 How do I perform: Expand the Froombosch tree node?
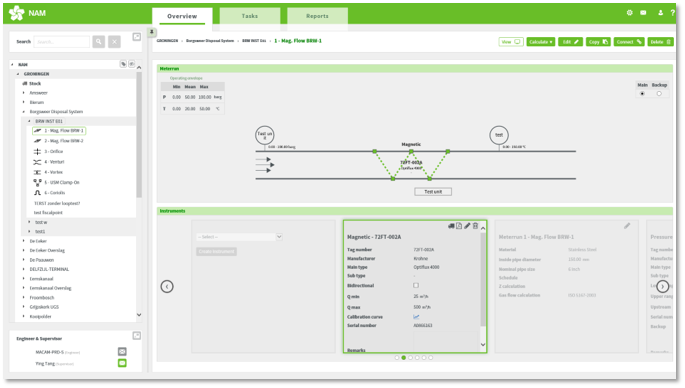pyautogui.click(x=24, y=298)
